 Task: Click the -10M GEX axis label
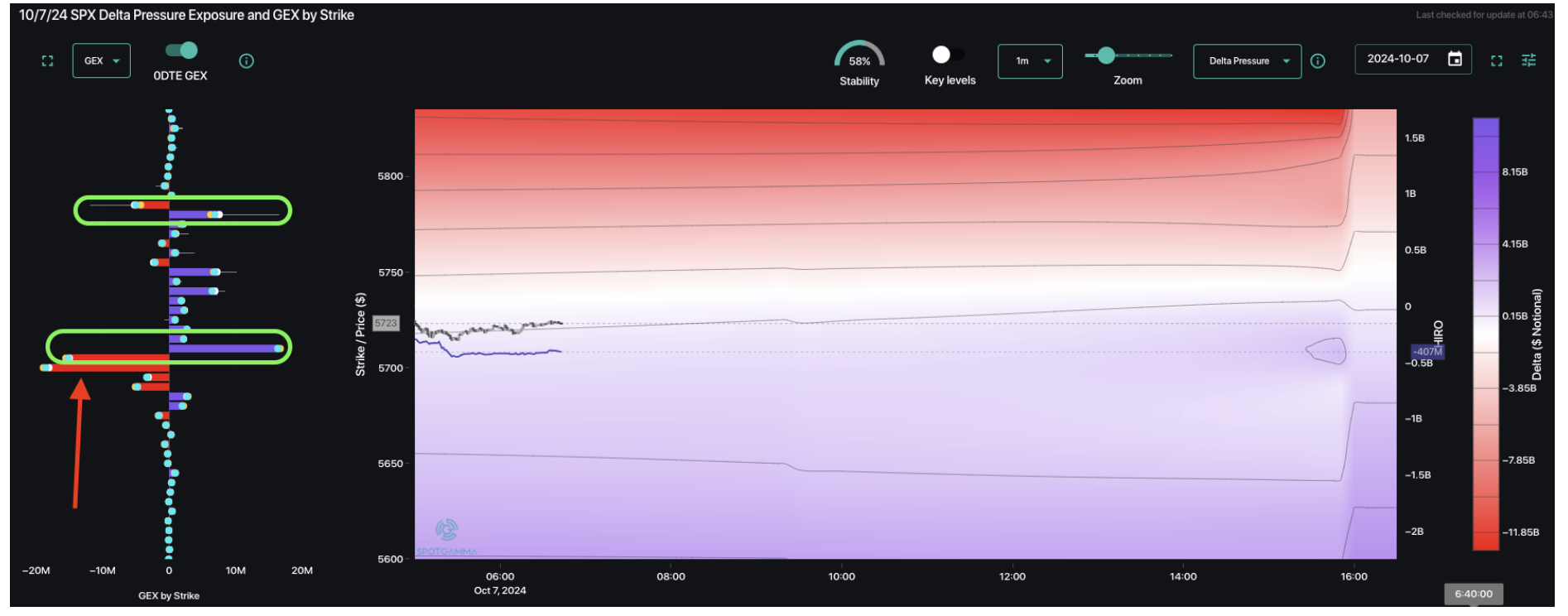click(103, 570)
